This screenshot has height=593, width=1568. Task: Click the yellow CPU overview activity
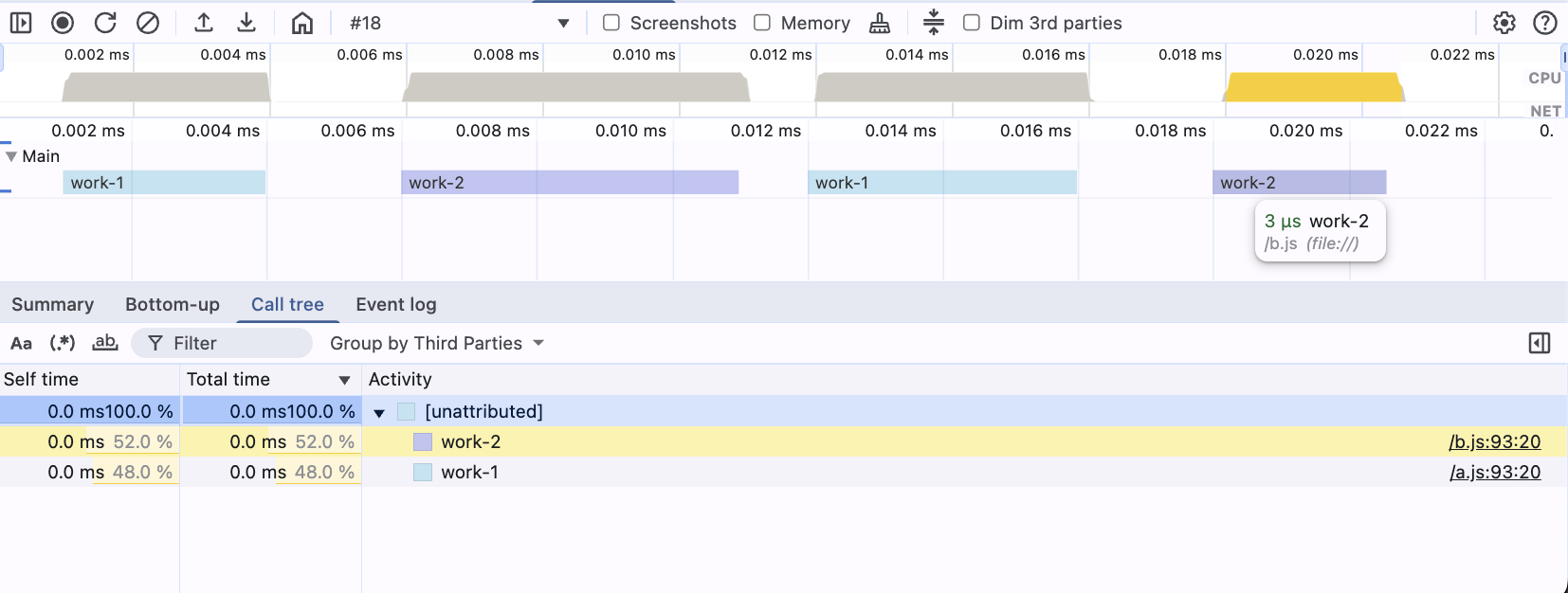1314,87
